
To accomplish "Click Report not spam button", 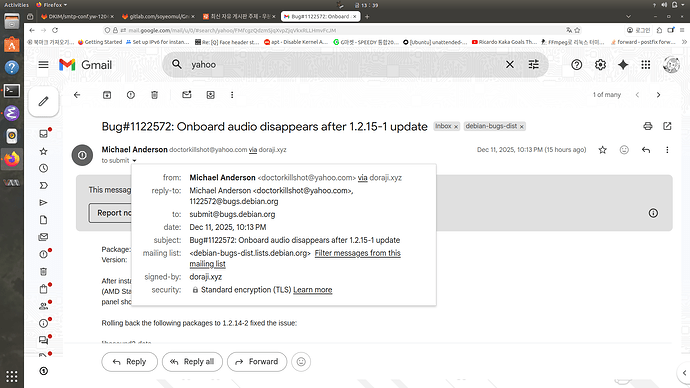I will coord(110,213).
